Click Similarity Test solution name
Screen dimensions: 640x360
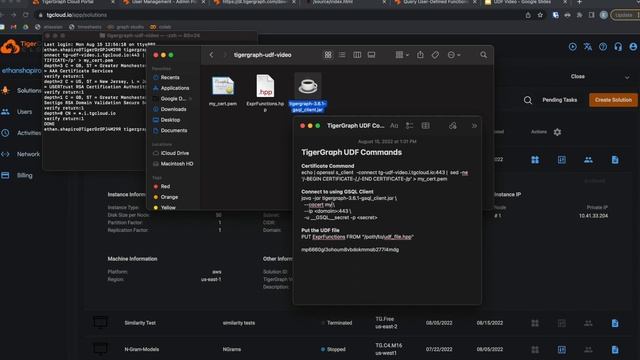[x=140, y=323]
